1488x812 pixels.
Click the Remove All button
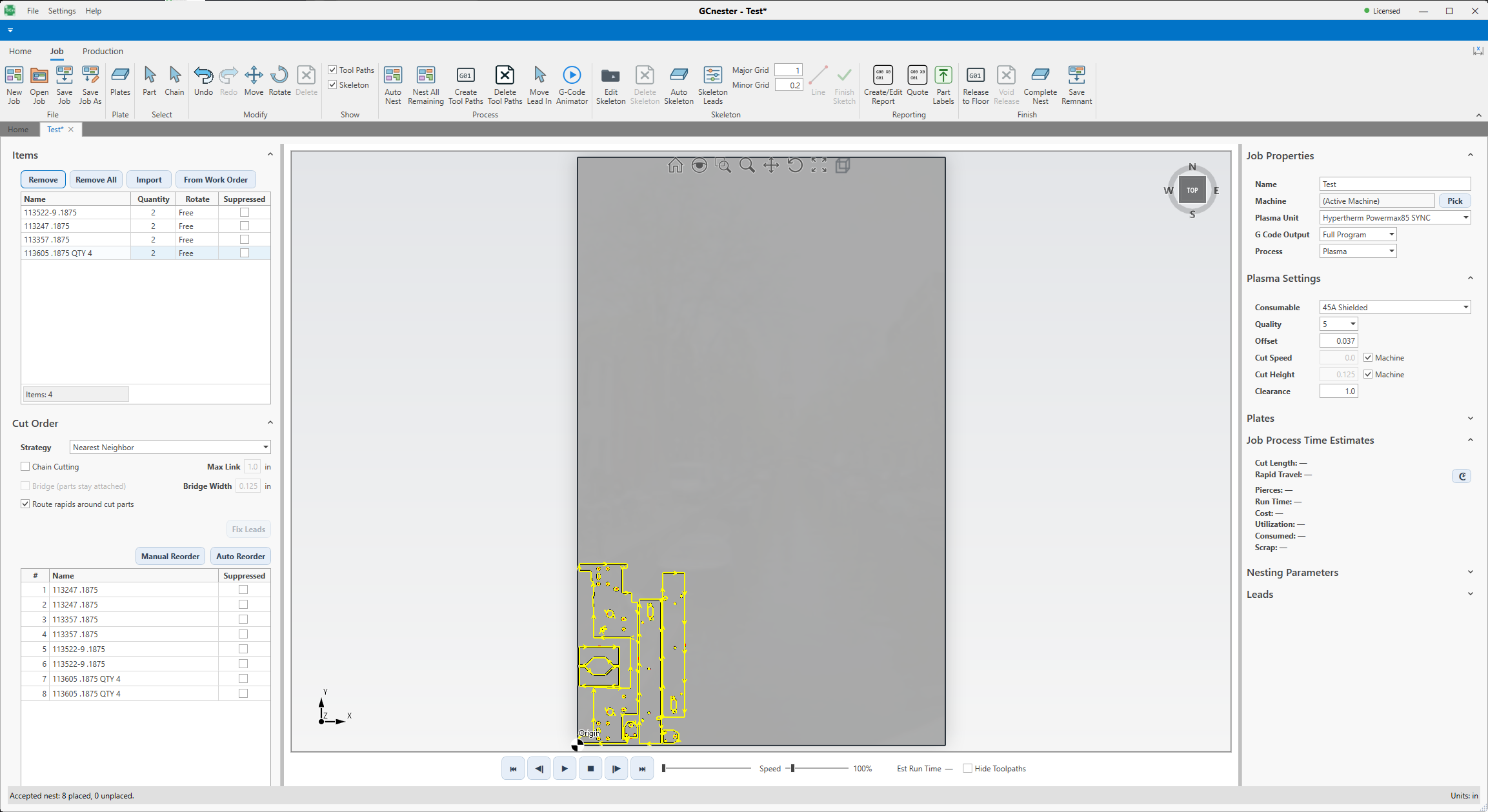click(96, 179)
